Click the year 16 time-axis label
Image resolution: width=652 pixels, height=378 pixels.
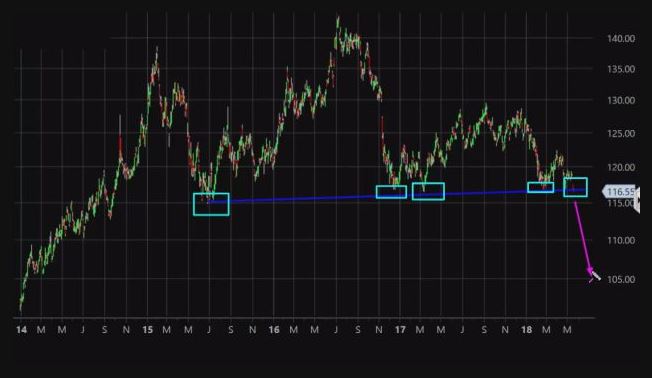tap(274, 330)
